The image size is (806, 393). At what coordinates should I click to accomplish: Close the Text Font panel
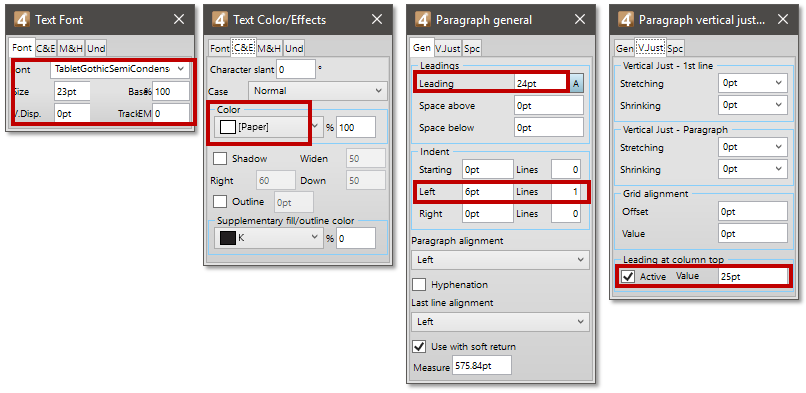pyautogui.click(x=179, y=20)
